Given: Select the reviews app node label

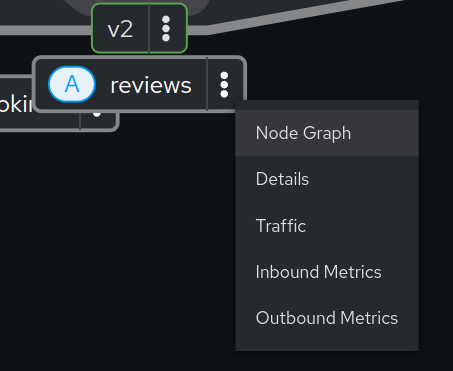Looking at the screenshot, I should (151, 85).
